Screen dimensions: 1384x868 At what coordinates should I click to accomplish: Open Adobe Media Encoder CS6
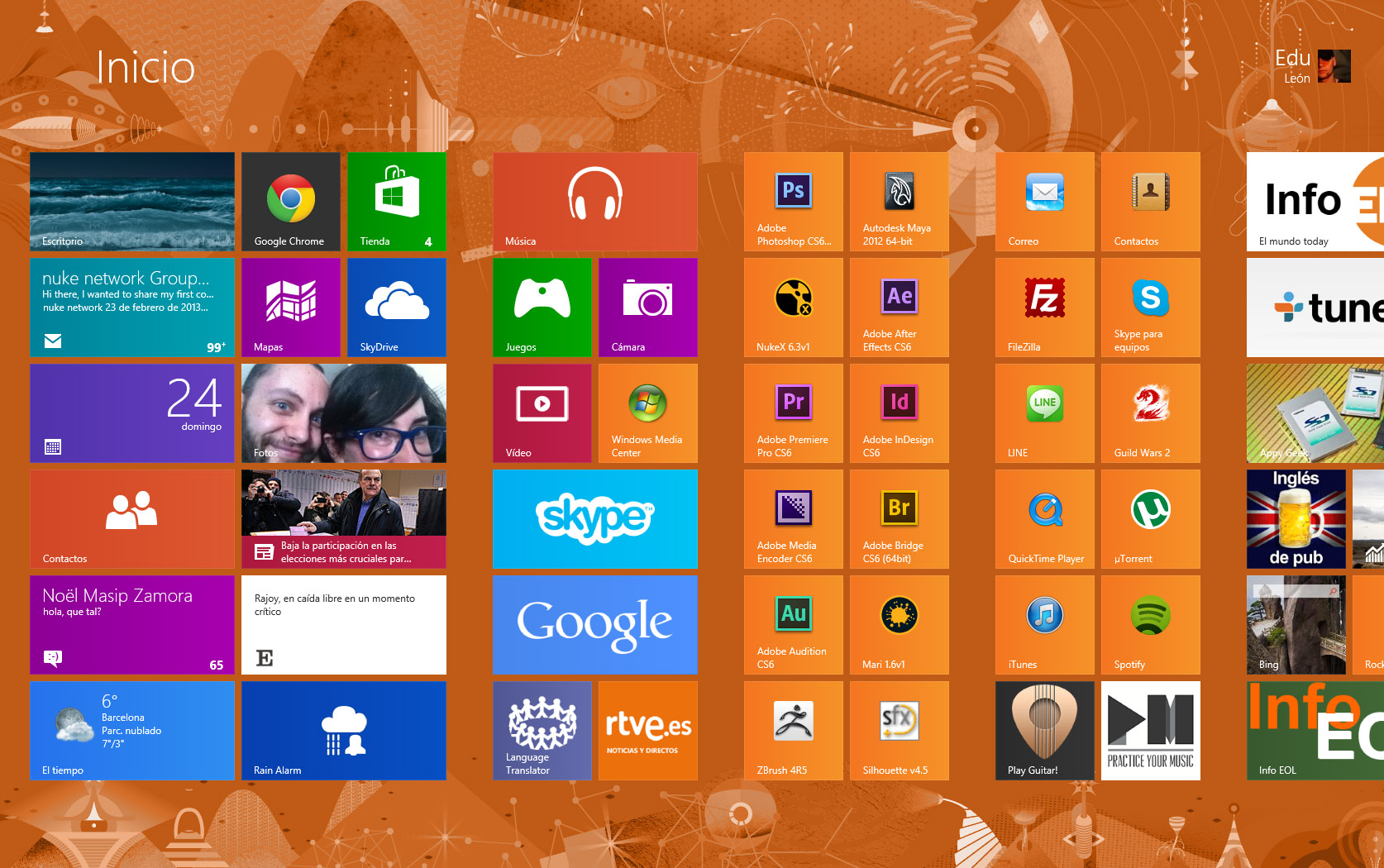(793, 519)
